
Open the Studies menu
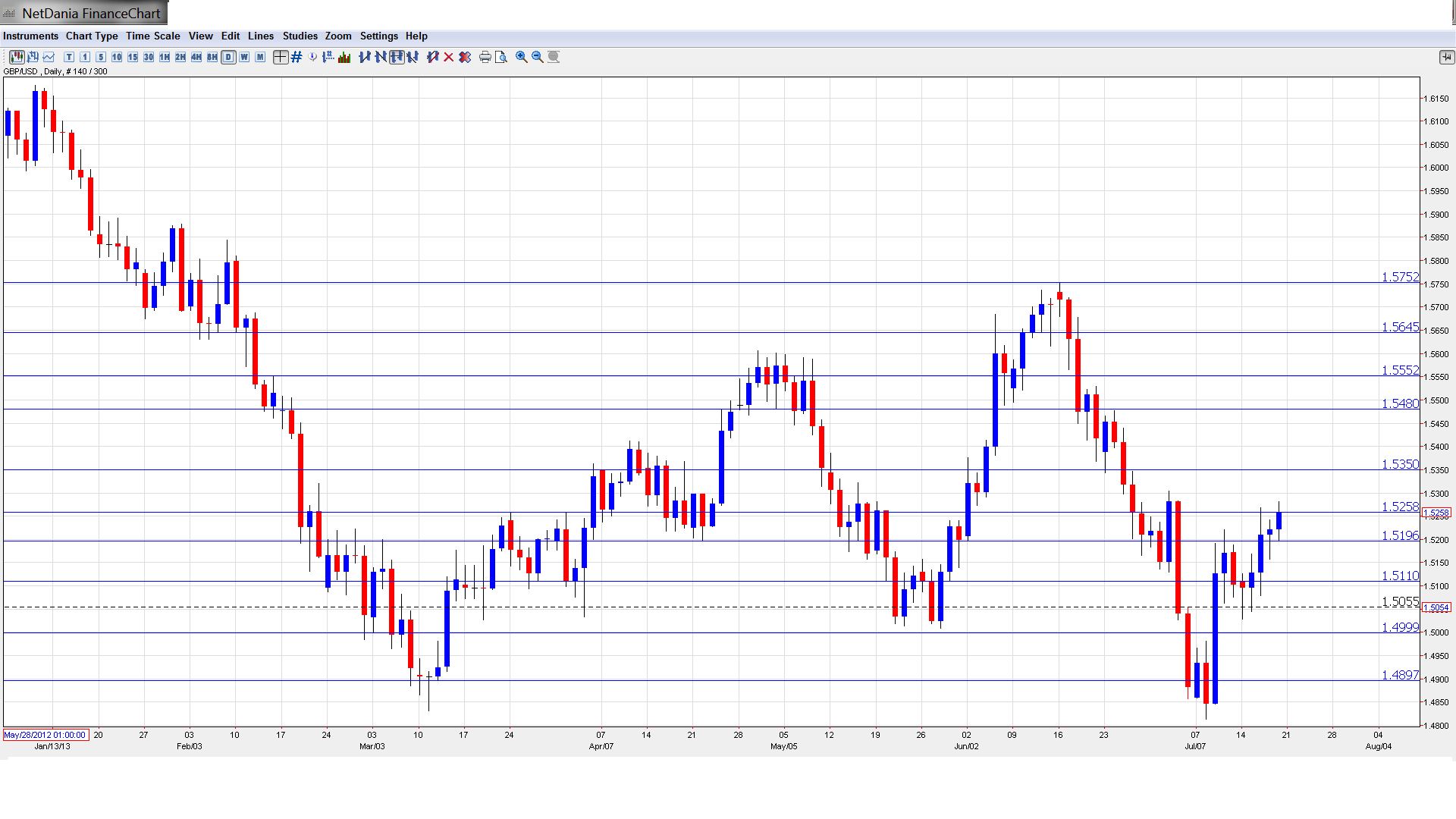300,36
